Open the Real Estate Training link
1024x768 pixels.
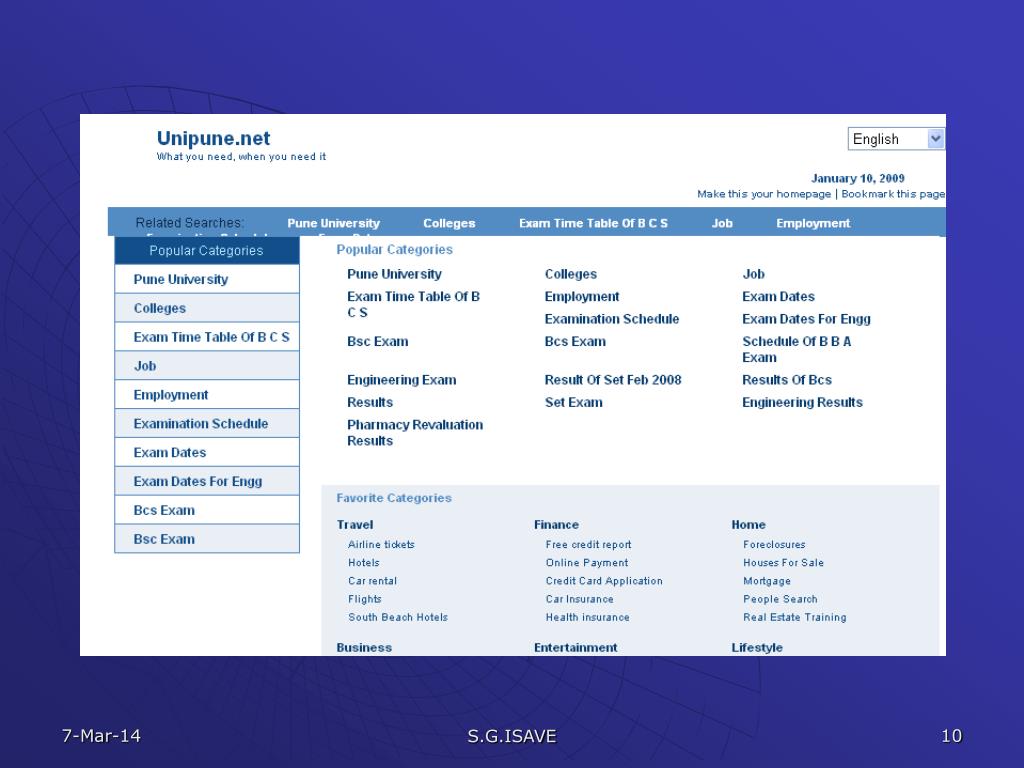coord(794,617)
